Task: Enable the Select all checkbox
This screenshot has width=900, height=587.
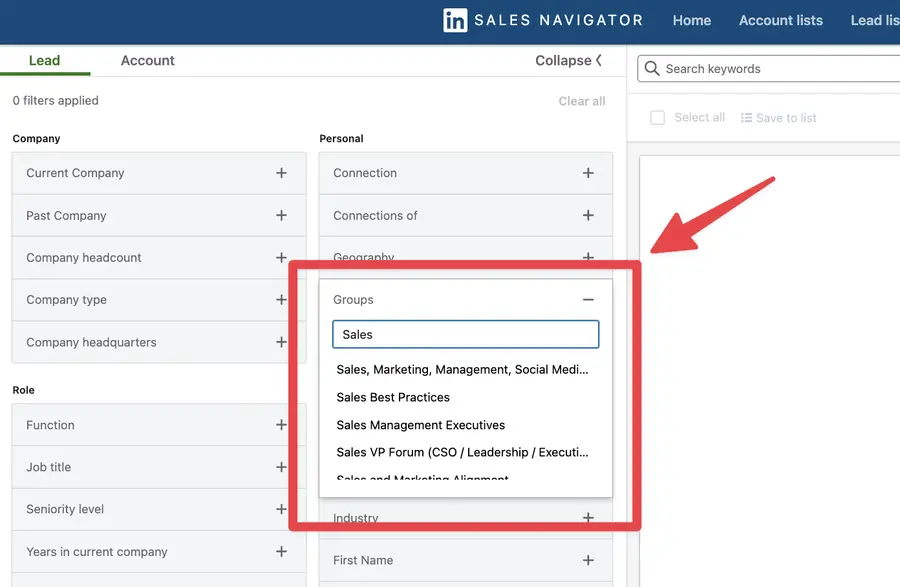Action: tap(657, 117)
